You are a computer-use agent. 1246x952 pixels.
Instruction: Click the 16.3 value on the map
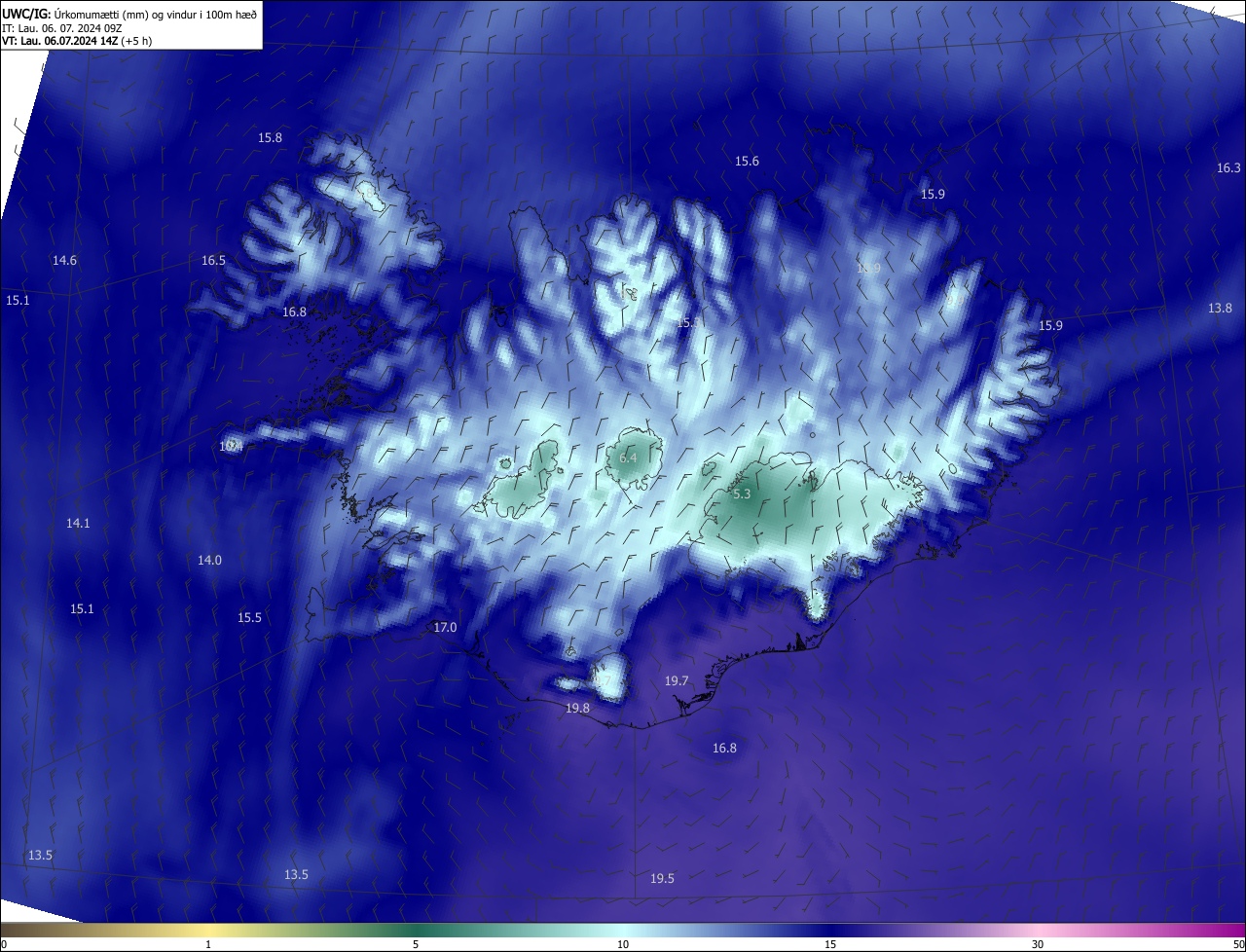[1228, 167]
